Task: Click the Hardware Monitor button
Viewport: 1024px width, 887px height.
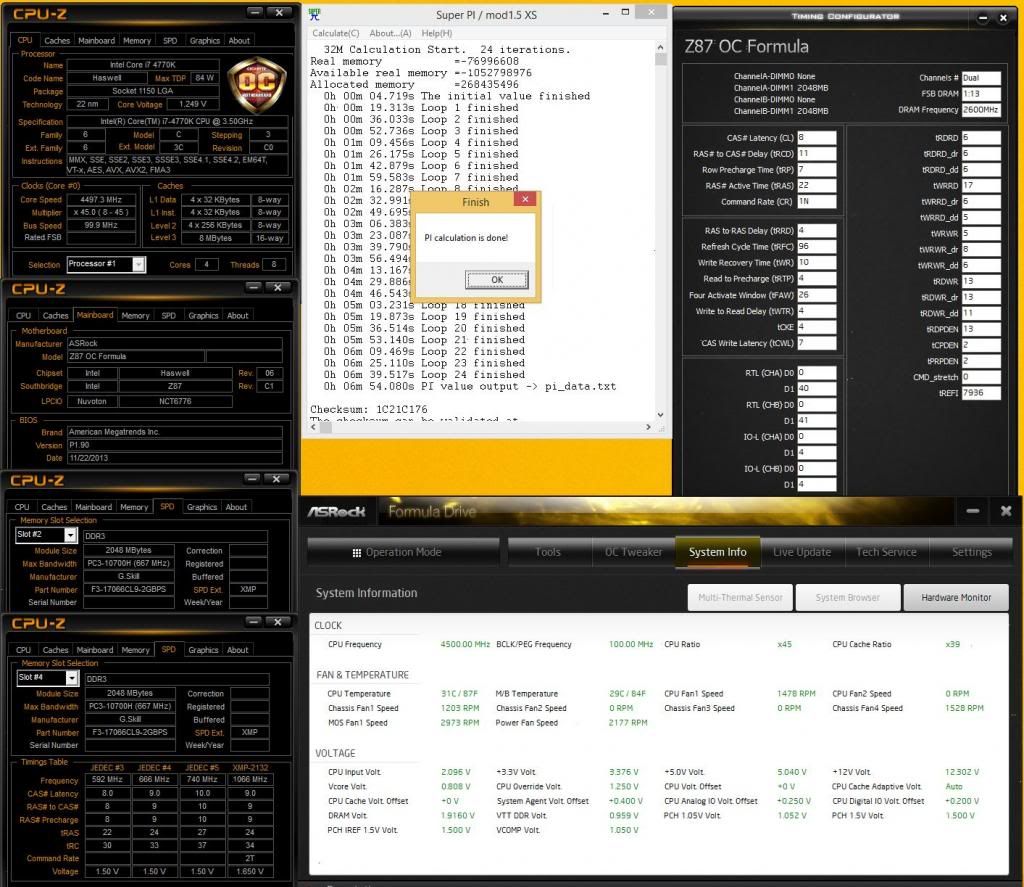Action: 956,597
